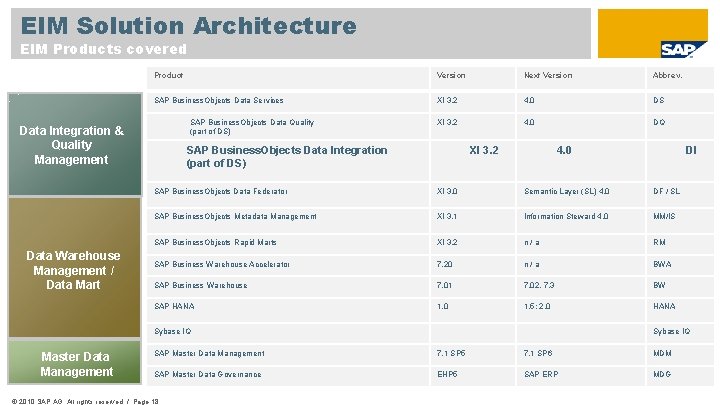Image resolution: width=720 pixels, height=405 pixels.
Task: Select SAP BusinessObjects Data Federator entry
Action: [220, 191]
